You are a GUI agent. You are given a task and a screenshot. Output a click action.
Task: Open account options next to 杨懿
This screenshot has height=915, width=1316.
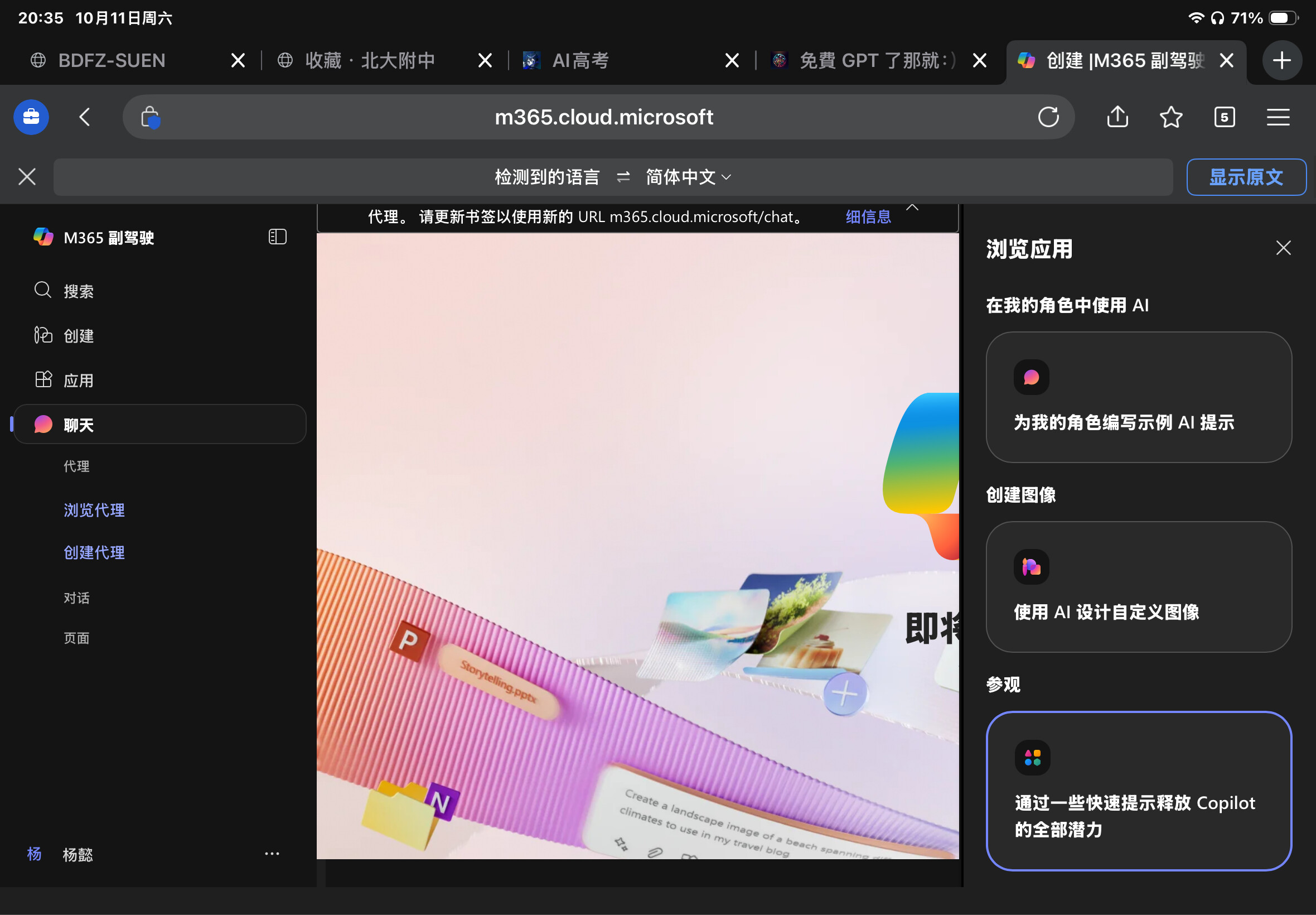[x=272, y=854]
